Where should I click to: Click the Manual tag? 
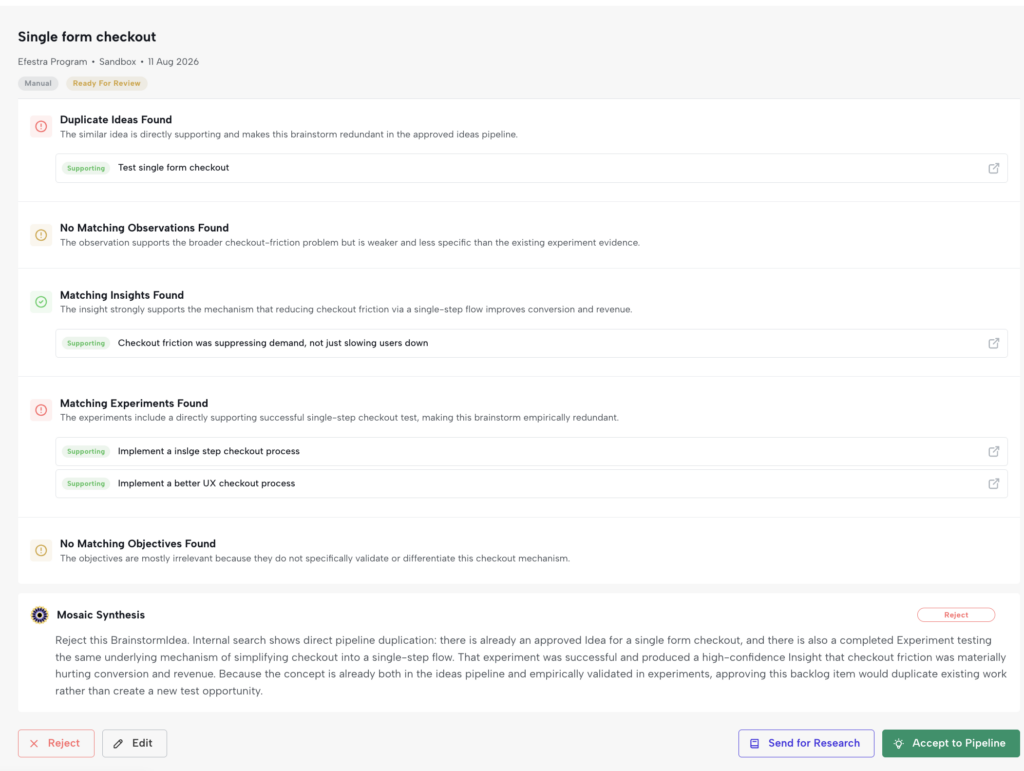[38, 84]
